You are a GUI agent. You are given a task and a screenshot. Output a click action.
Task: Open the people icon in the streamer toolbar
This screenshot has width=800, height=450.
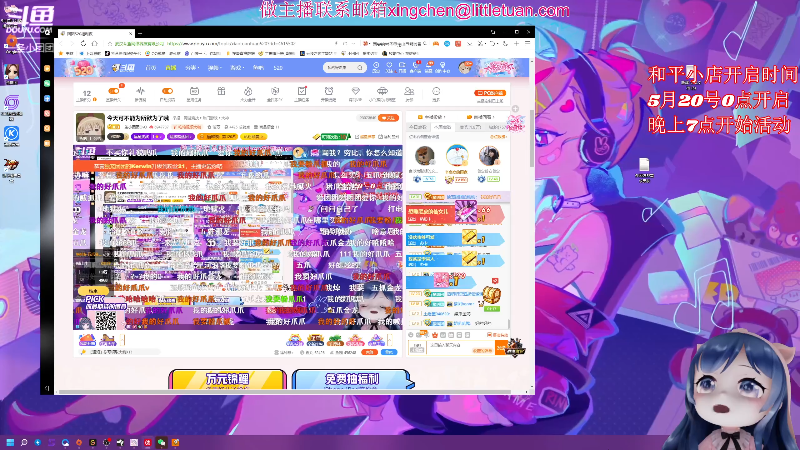pyautogui.click(x=409, y=91)
